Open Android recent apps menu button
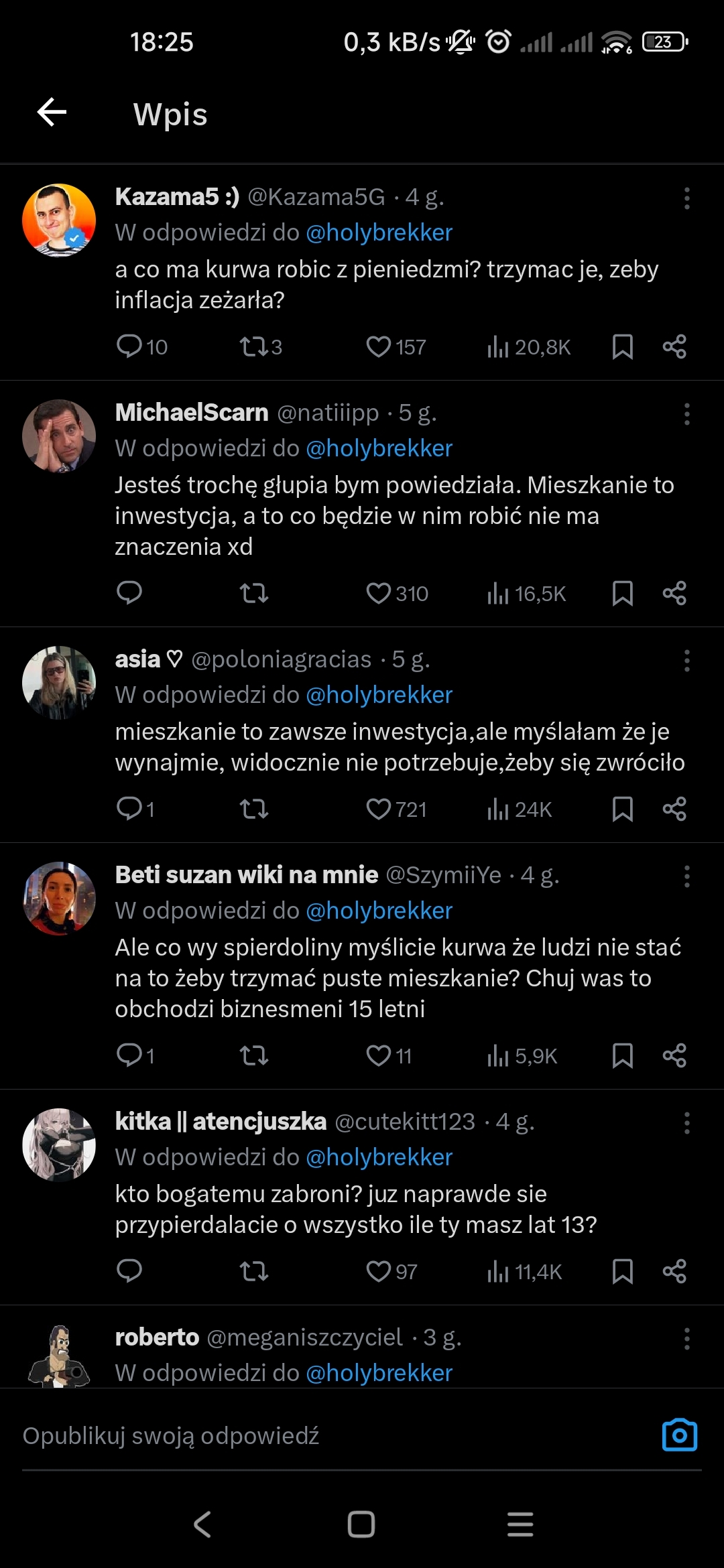 click(x=520, y=1524)
